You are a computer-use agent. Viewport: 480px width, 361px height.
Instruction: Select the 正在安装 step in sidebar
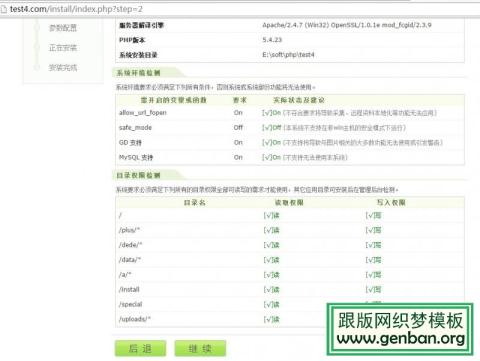[63, 48]
